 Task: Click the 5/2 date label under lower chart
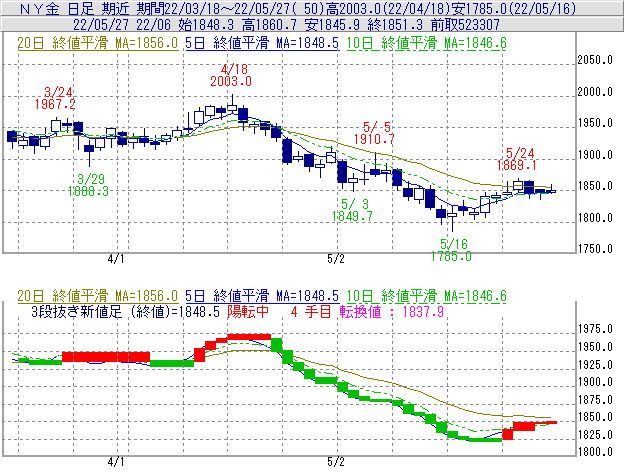click(x=335, y=462)
